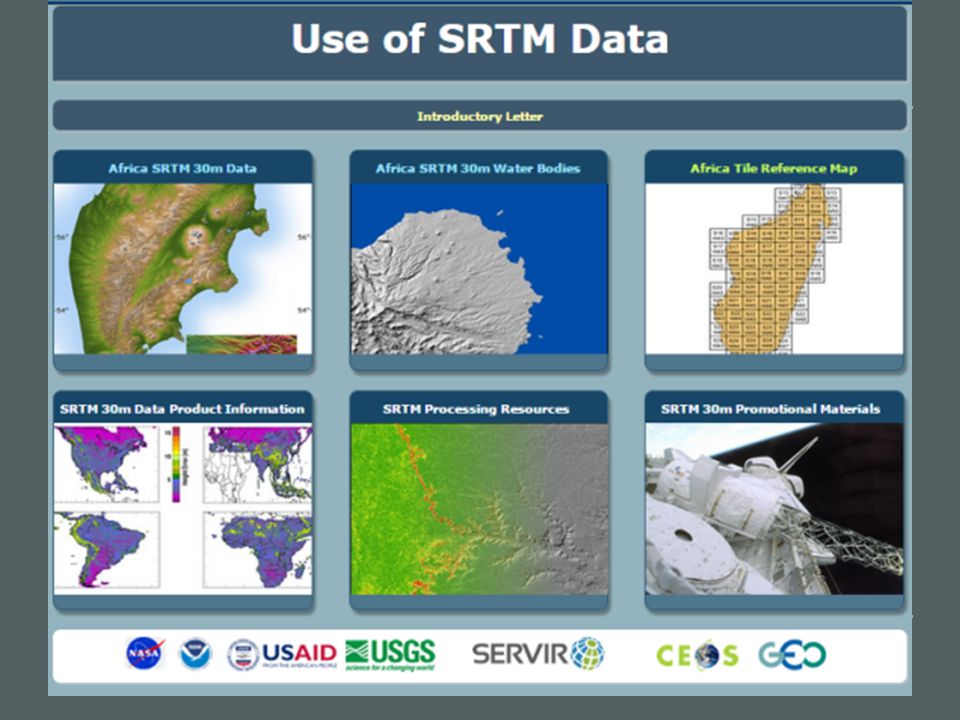Open SRTM Processing Resources heading

click(476, 409)
